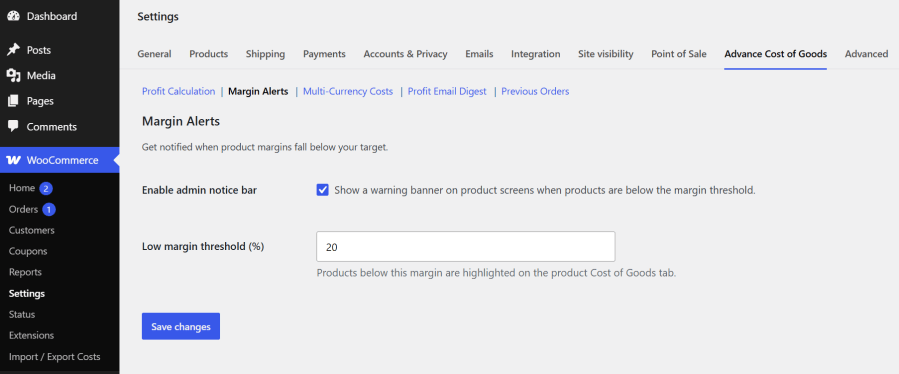Image resolution: width=899 pixels, height=374 pixels.
Task: Open Import / Export Costs submenu item
Action: click(x=54, y=357)
